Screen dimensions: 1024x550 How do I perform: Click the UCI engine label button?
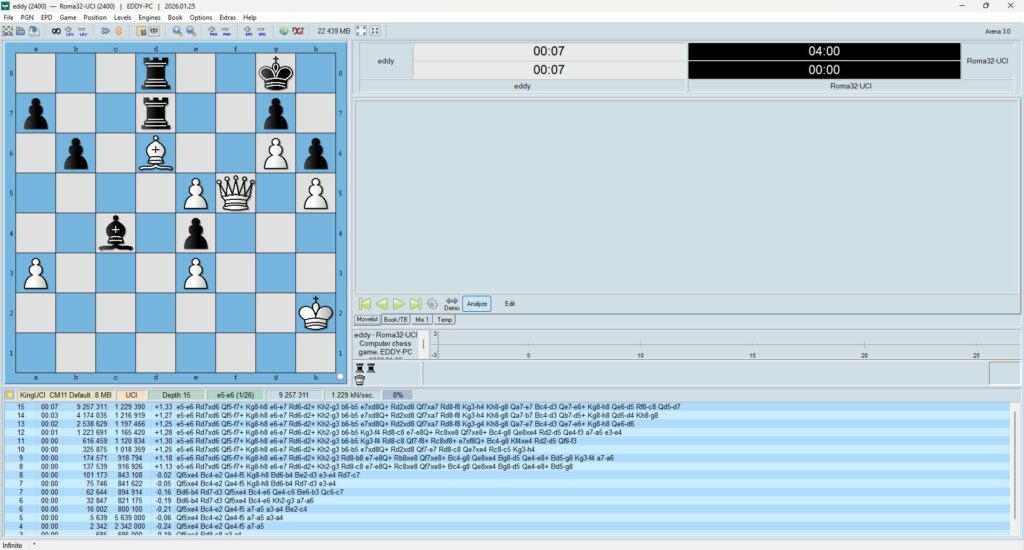tap(131, 395)
